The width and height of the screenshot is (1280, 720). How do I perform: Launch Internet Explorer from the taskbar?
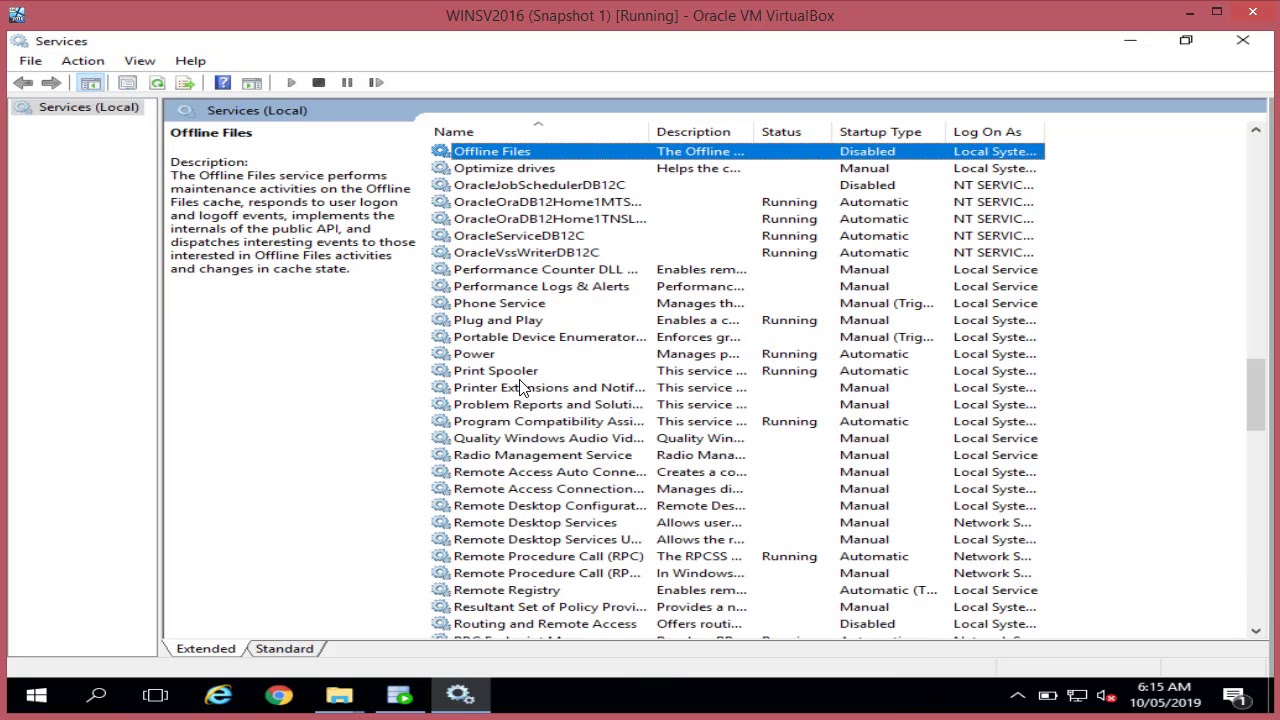coord(218,696)
